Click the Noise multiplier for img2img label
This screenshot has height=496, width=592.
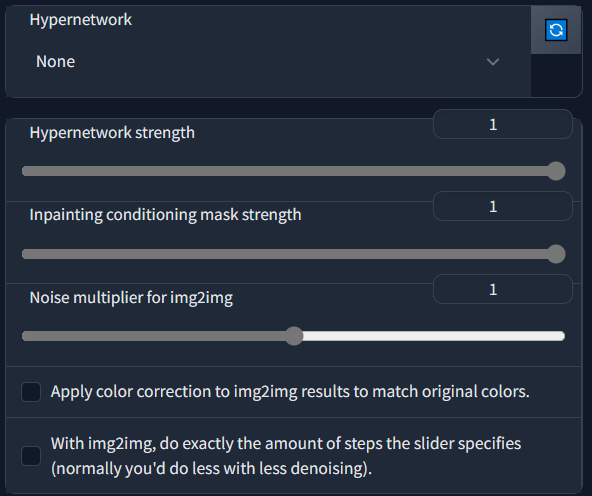(x=131, y=298)
